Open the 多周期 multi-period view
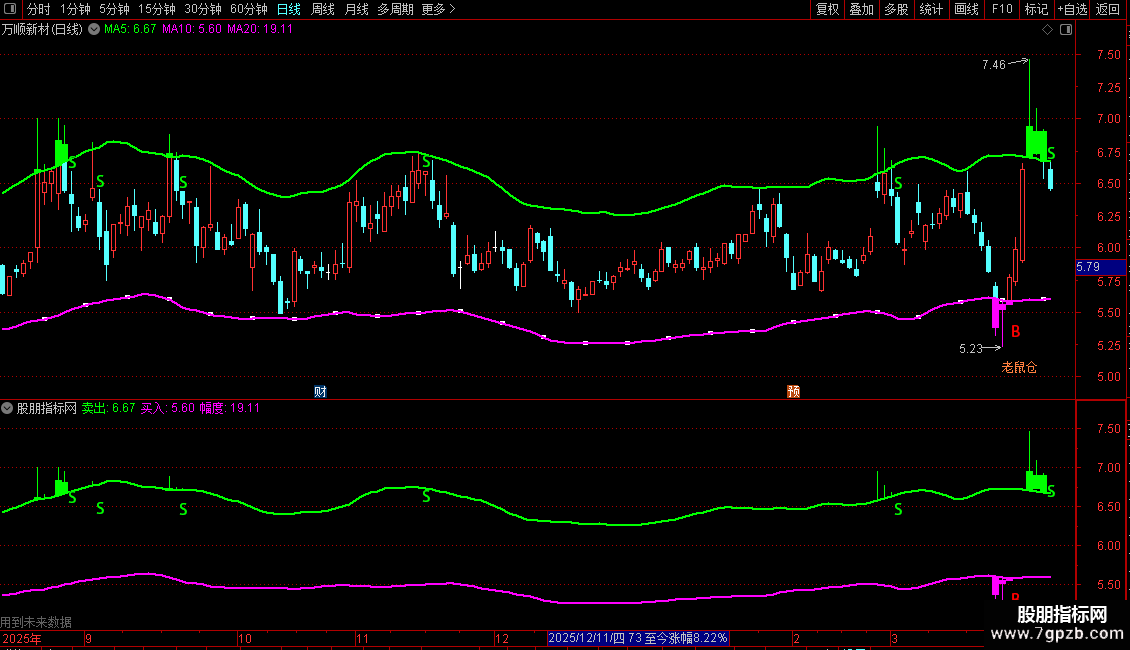 pyautogui.click(x=396, y=9)
